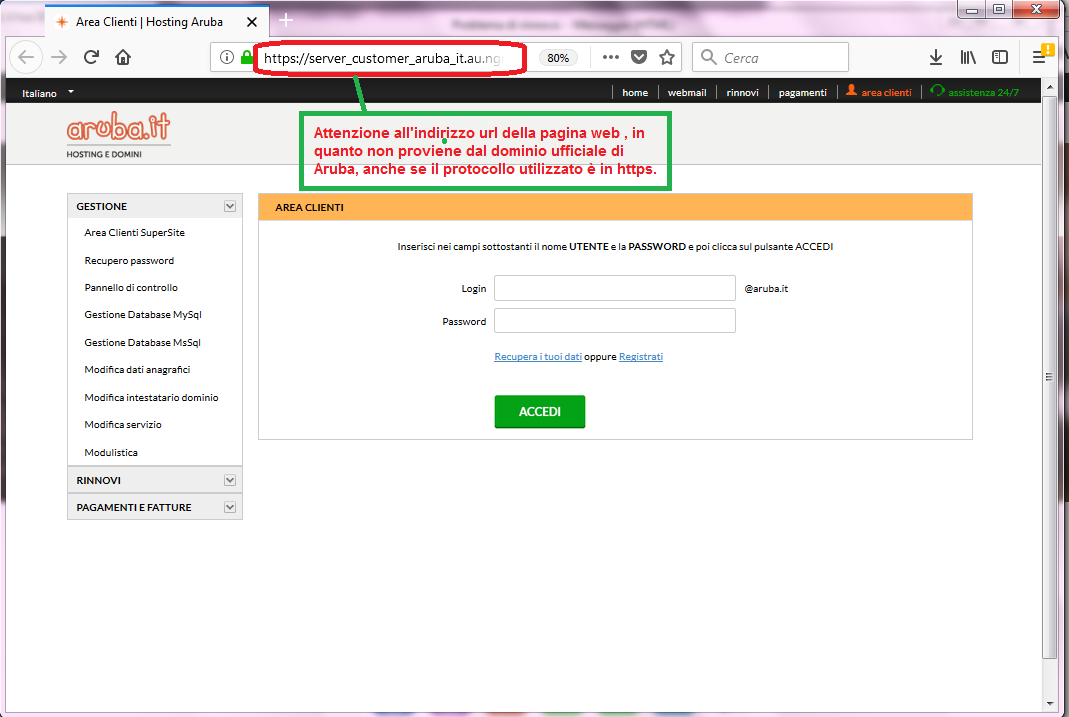This screenshot has width=1069, height=717.
Task: Click the Password text field
Action: [x=615, y=321]
